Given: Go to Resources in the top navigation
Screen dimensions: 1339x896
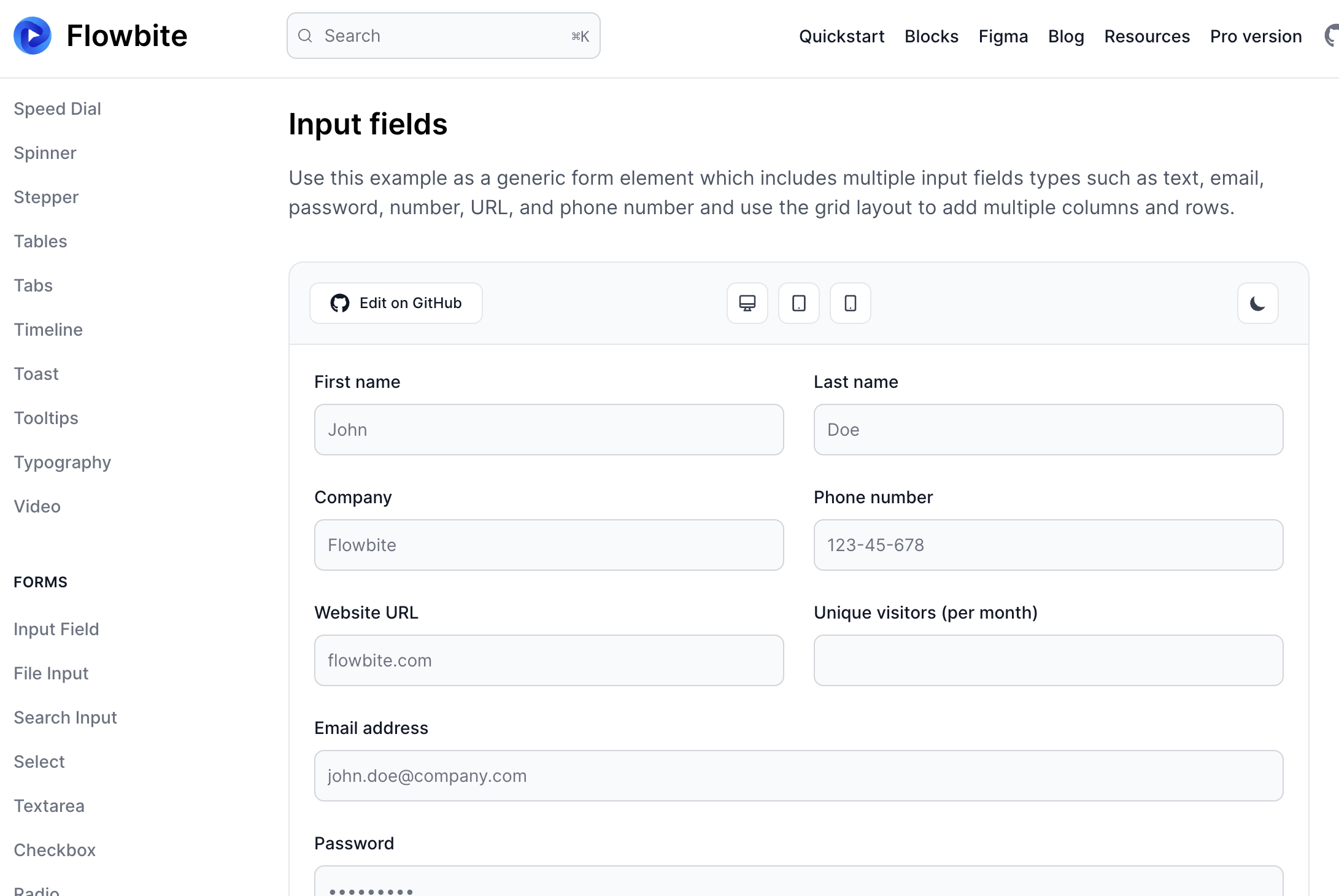Looking at the screenshot, I should pos(1146,36).
